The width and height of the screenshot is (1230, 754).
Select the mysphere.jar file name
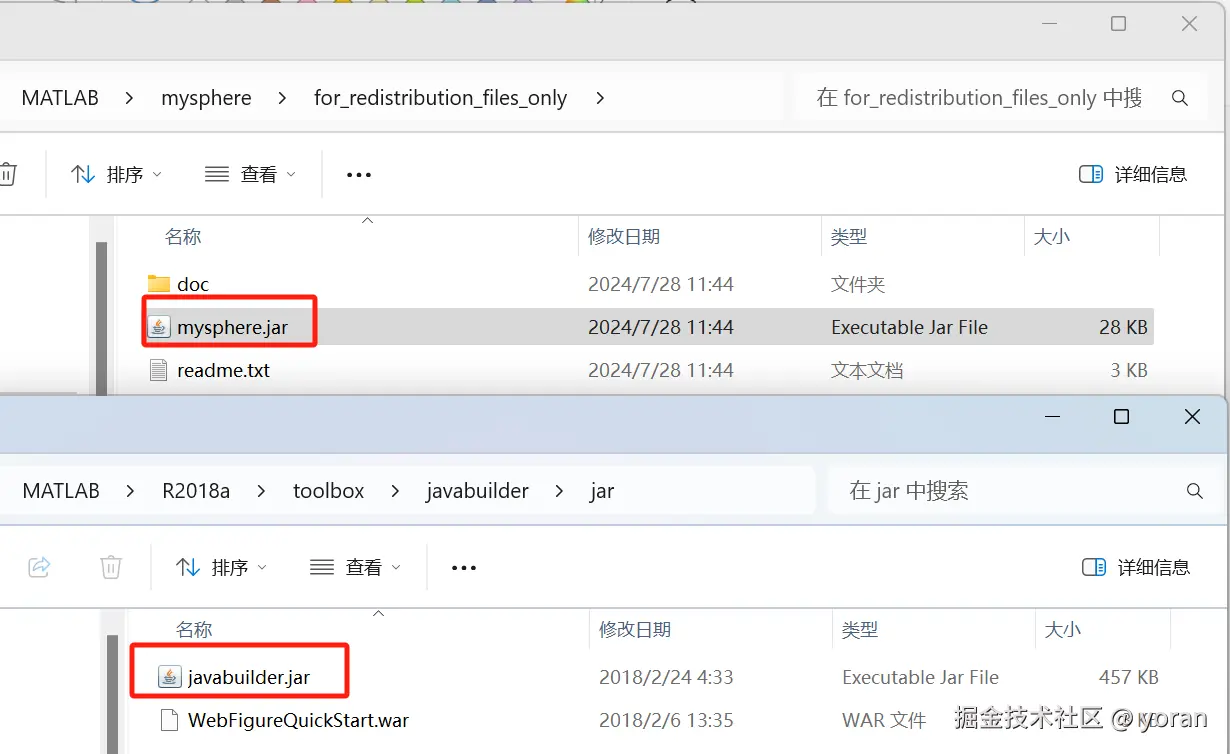(x=233, y=327)
